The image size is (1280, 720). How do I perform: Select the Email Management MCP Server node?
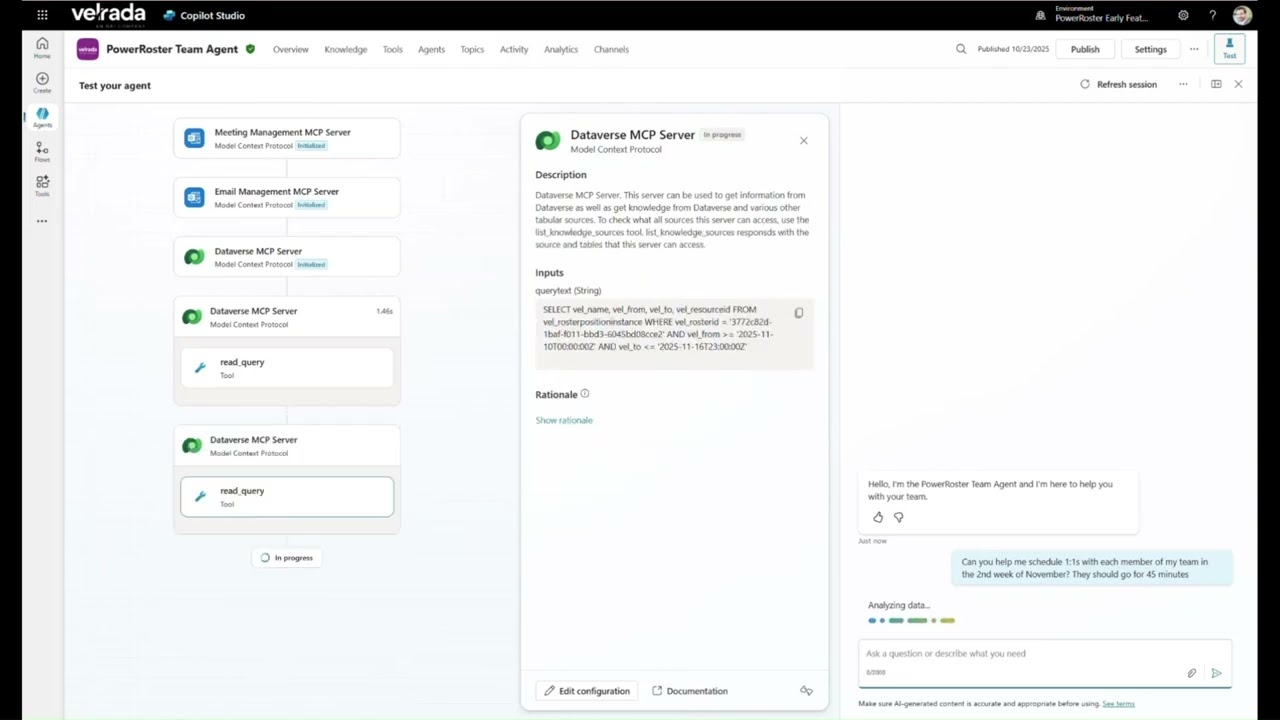coord(287,197)
